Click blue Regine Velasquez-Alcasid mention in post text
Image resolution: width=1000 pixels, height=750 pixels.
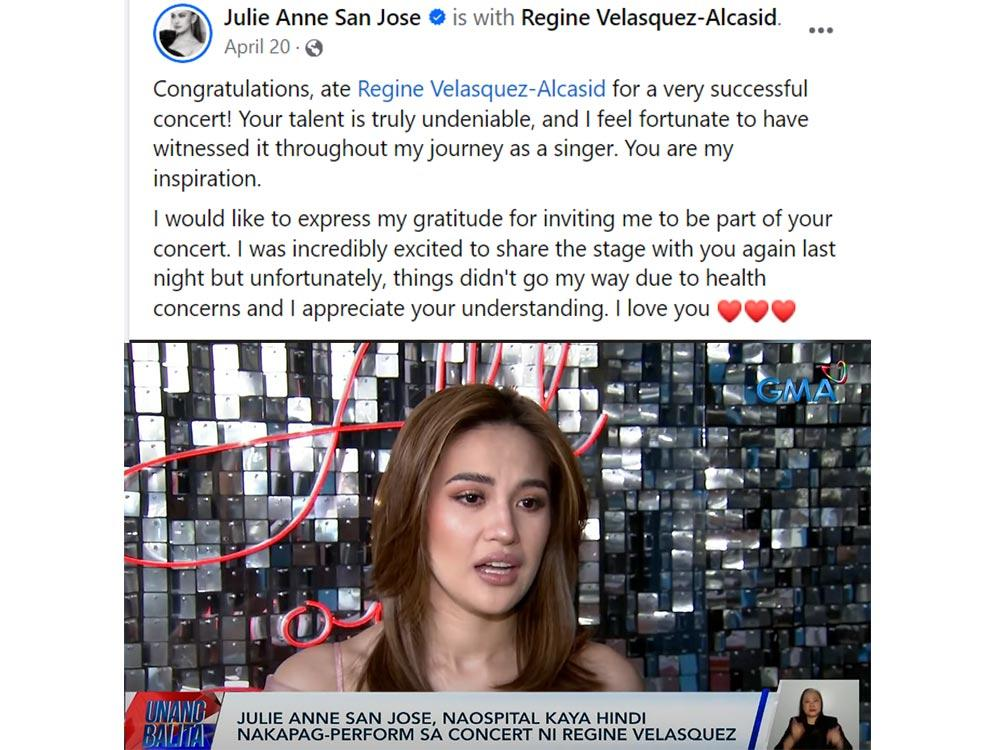click(x=482, y=89)
